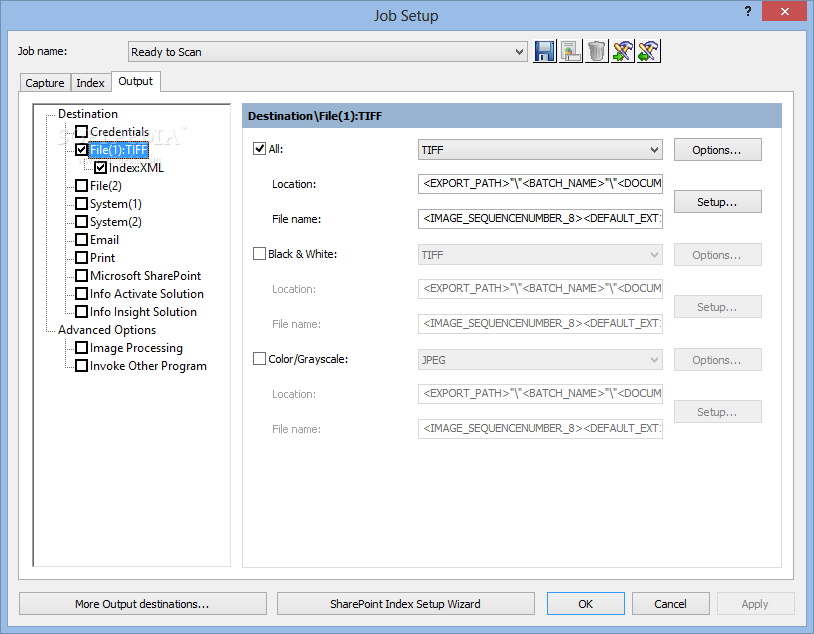Click the Cancel button
The width and height of the screenshot is (814, 634).
pos(670,604)
